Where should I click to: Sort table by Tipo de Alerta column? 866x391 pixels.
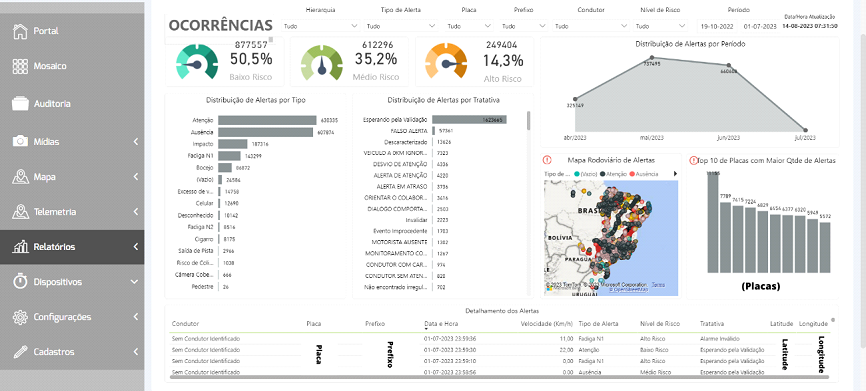[x=598, y=324]
